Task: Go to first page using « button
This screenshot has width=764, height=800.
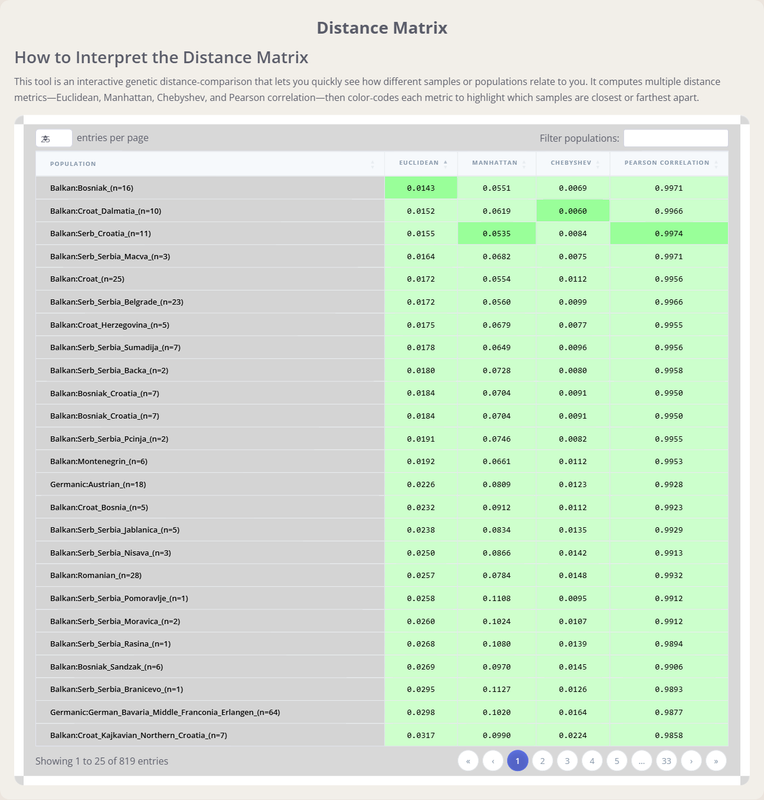Action: point(468,761)
